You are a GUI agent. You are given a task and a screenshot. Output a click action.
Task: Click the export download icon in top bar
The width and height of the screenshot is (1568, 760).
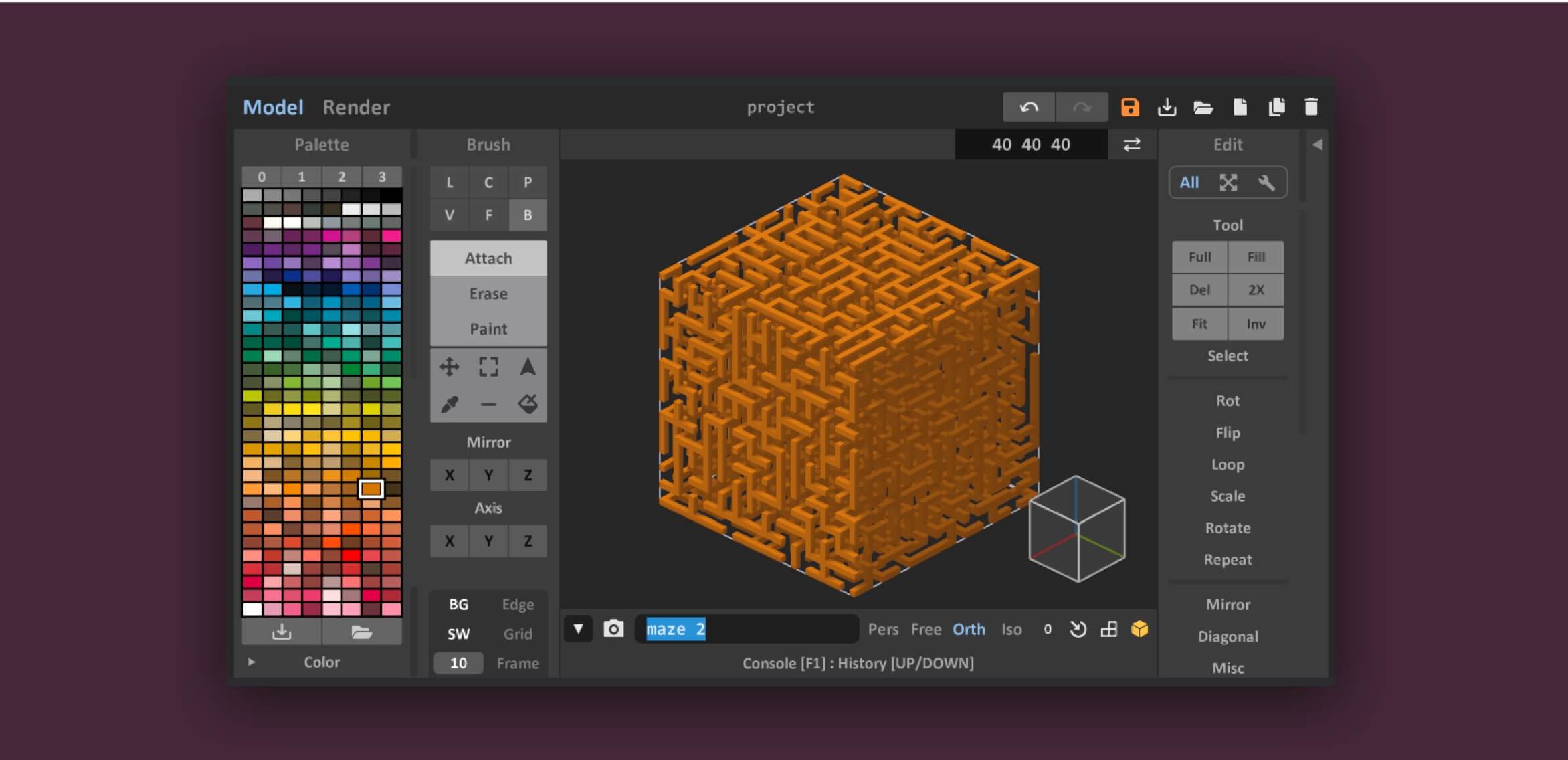click(x=1167, y=107)
